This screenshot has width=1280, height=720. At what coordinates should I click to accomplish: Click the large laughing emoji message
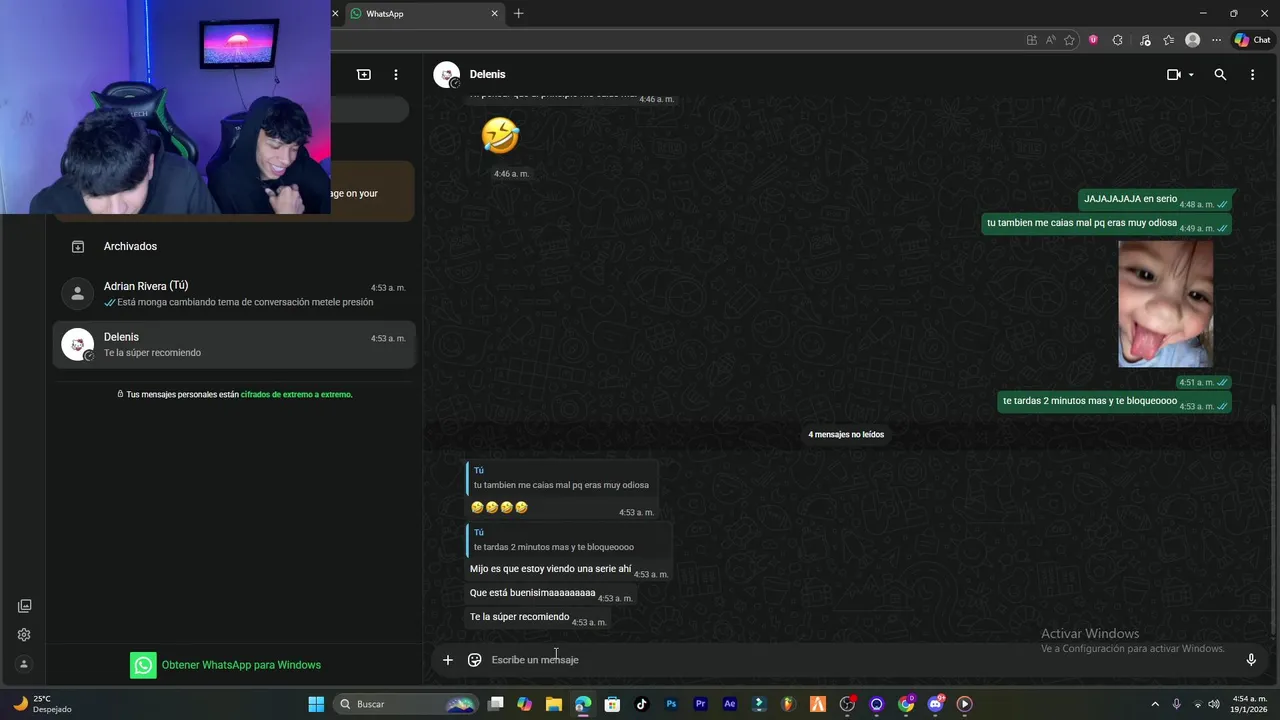tap(500, 135)
